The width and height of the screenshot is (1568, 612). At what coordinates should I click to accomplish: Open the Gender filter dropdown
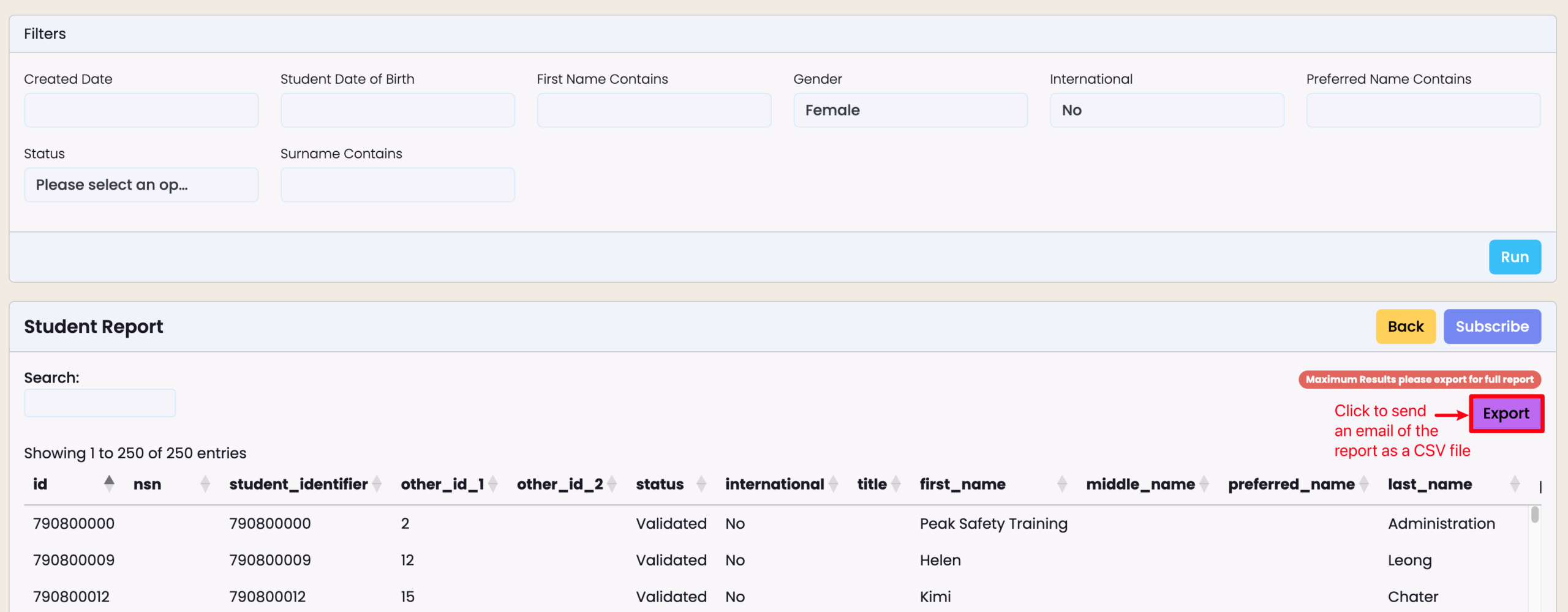pyautogui.click(x=910, y=110)
